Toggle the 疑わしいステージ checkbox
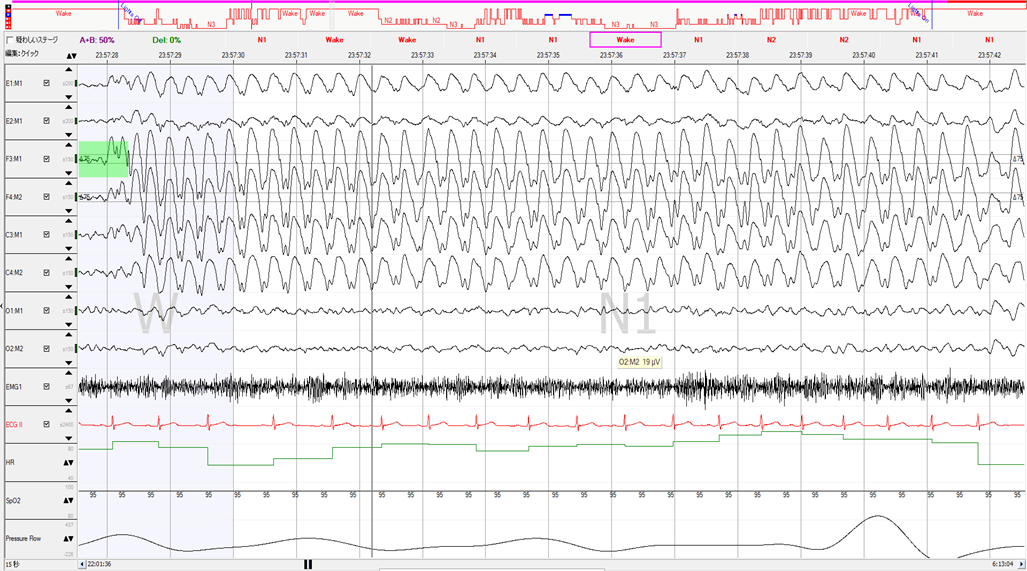Image resolution: width=1027 pixels, height=571 pixels. pyautogui.click(x=10, y=40)
